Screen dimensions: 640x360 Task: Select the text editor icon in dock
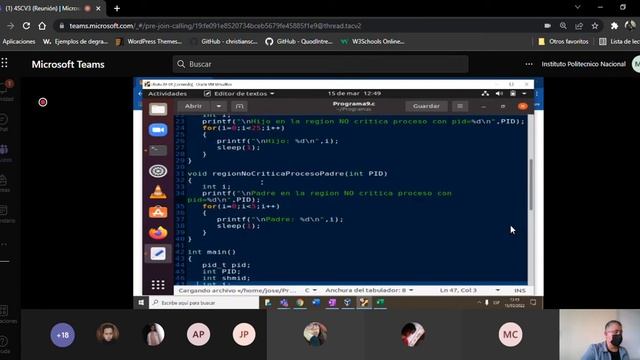point(158,253)
